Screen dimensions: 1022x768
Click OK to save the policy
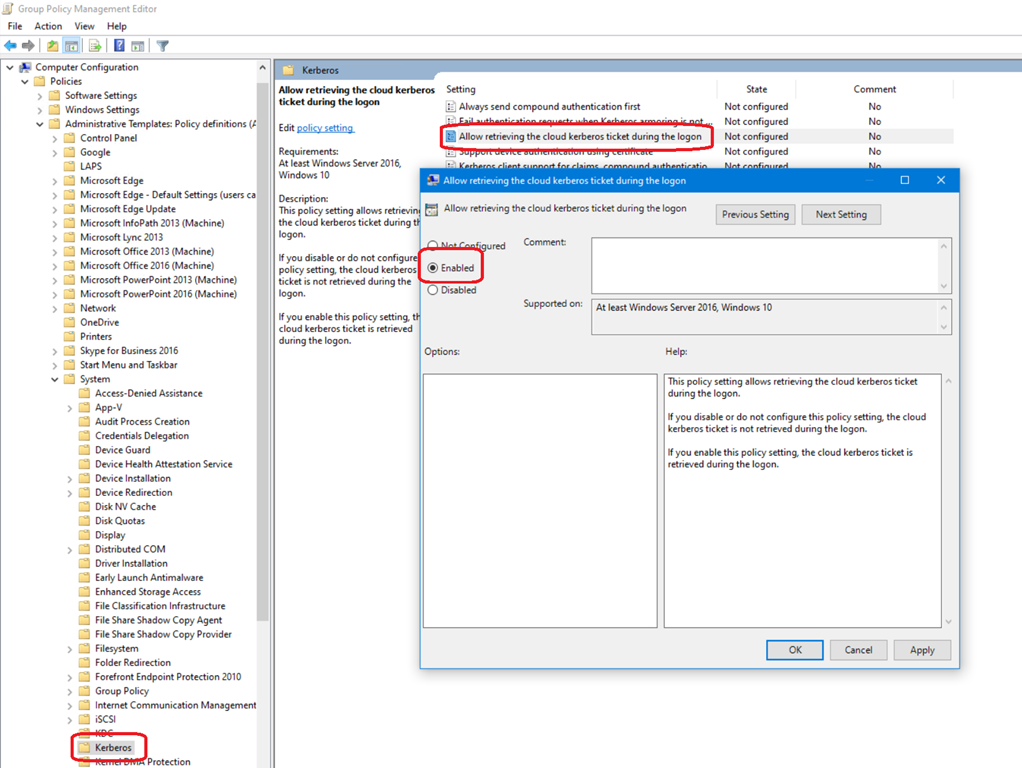coord(795,650)
